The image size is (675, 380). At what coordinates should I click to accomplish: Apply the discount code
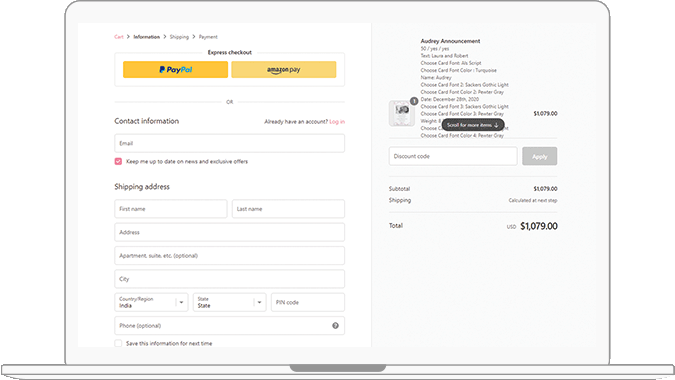click(x=539, y=156)
